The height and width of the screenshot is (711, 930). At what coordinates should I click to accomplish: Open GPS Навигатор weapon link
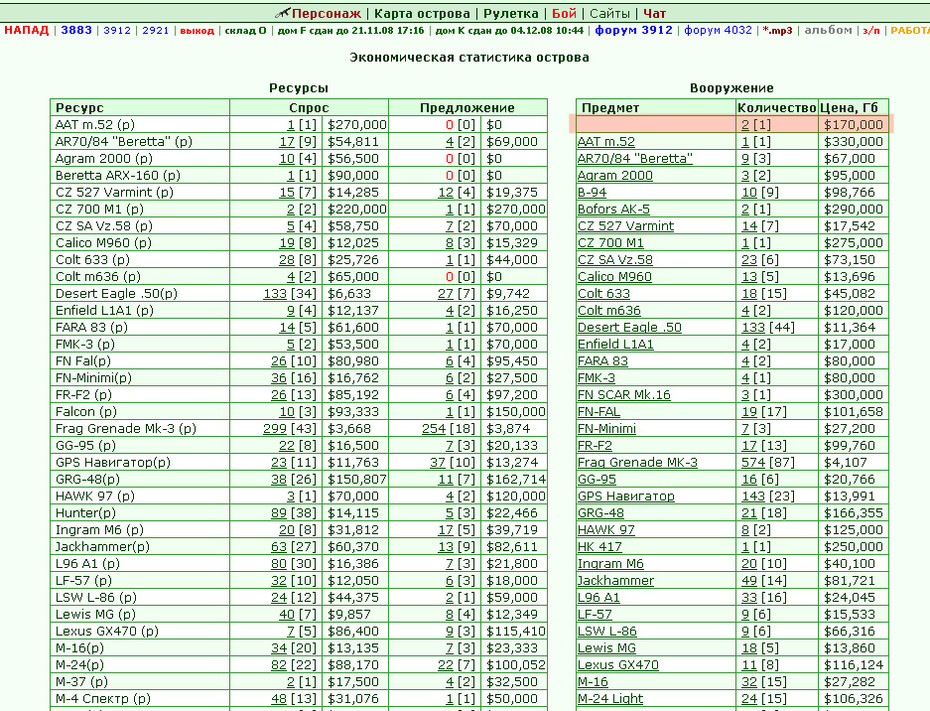tap(626, 497)
